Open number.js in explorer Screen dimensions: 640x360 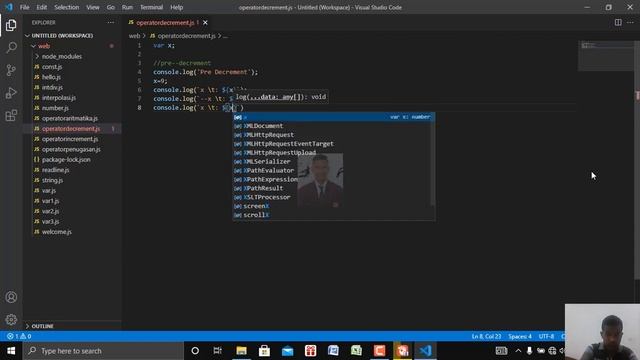point(55,108)
